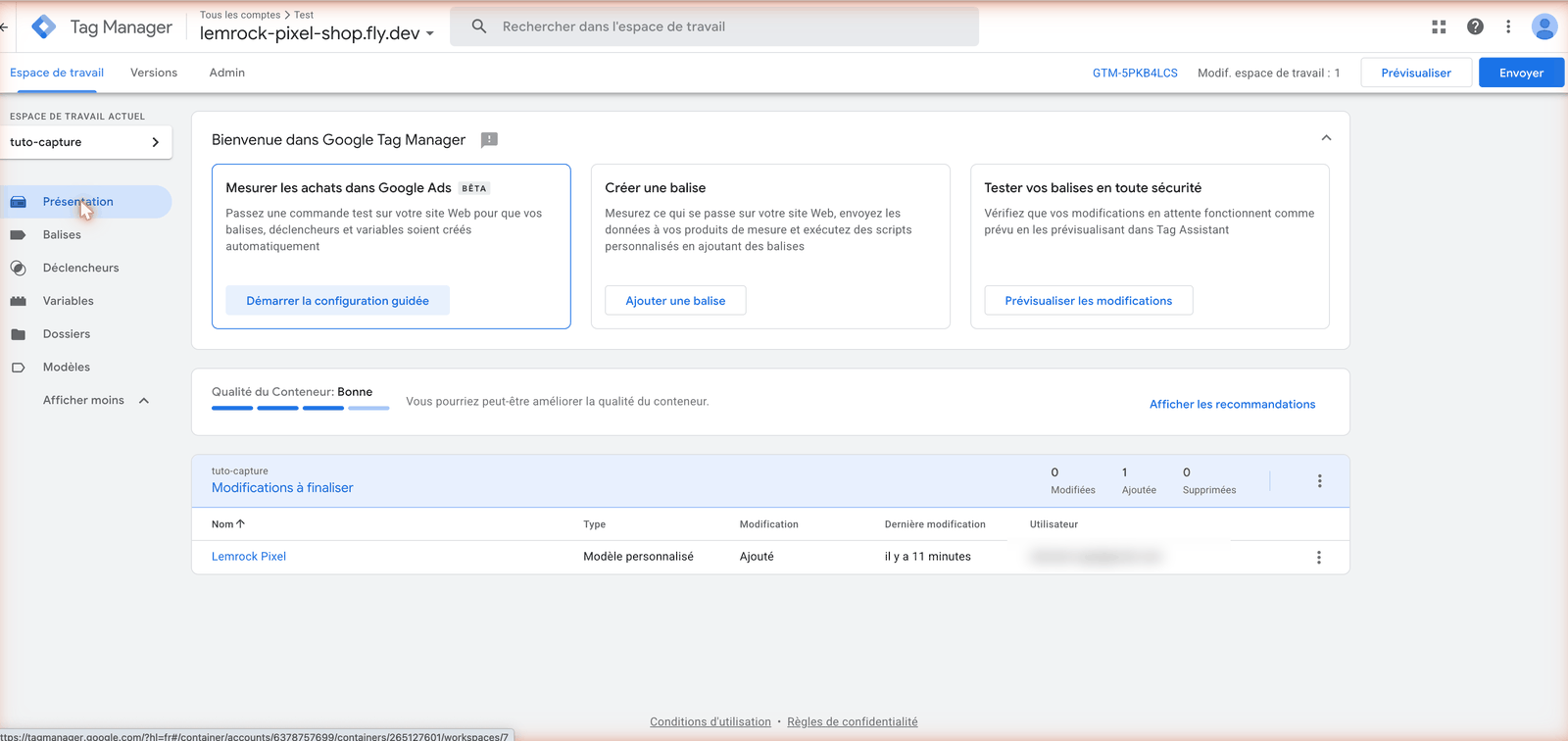Screen dimensions: 1568x741
Task: Click the Tag Manager diamond logo
Action: tap(44, 26)
